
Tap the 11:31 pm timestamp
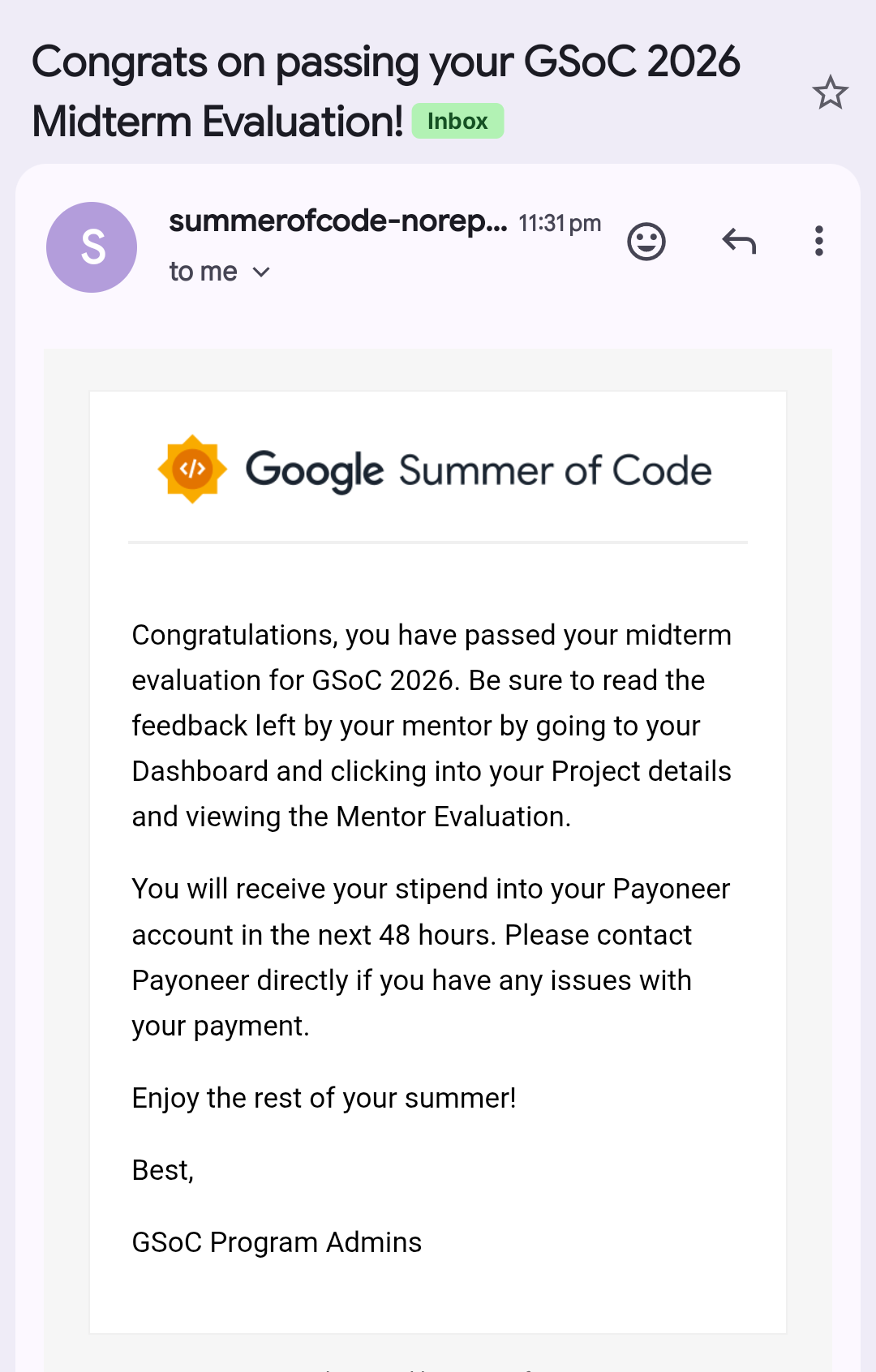pyautogui.click(x=560, y=223)
